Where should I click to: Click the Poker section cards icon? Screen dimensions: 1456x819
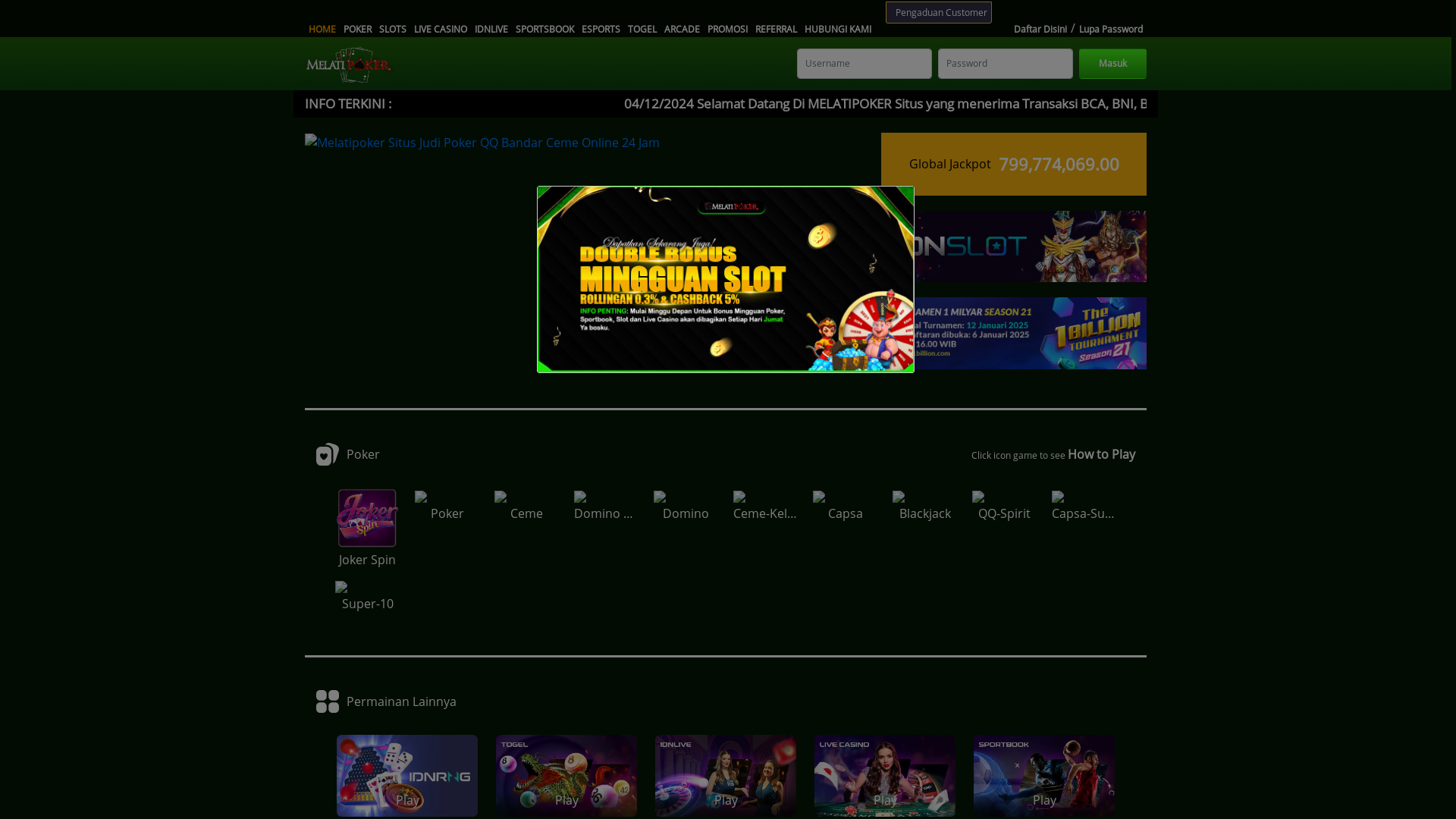click(x=328, y=454)
